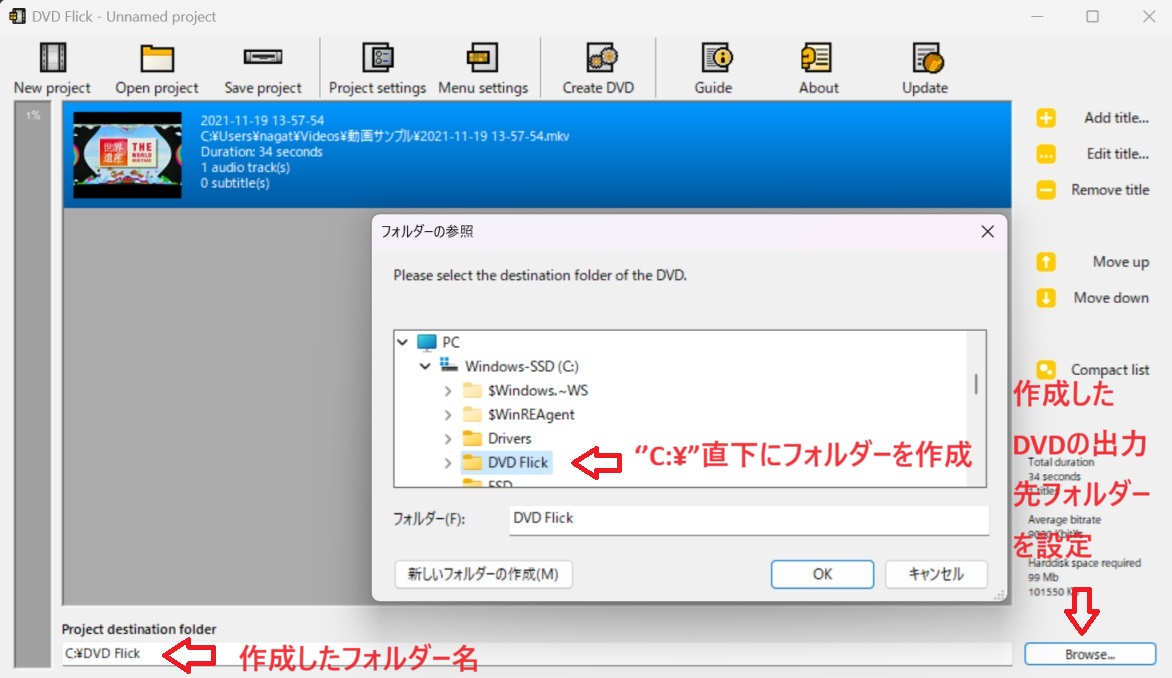
Task: Click the $WinREAgent folder icon
Action: (x=472, y=414)
